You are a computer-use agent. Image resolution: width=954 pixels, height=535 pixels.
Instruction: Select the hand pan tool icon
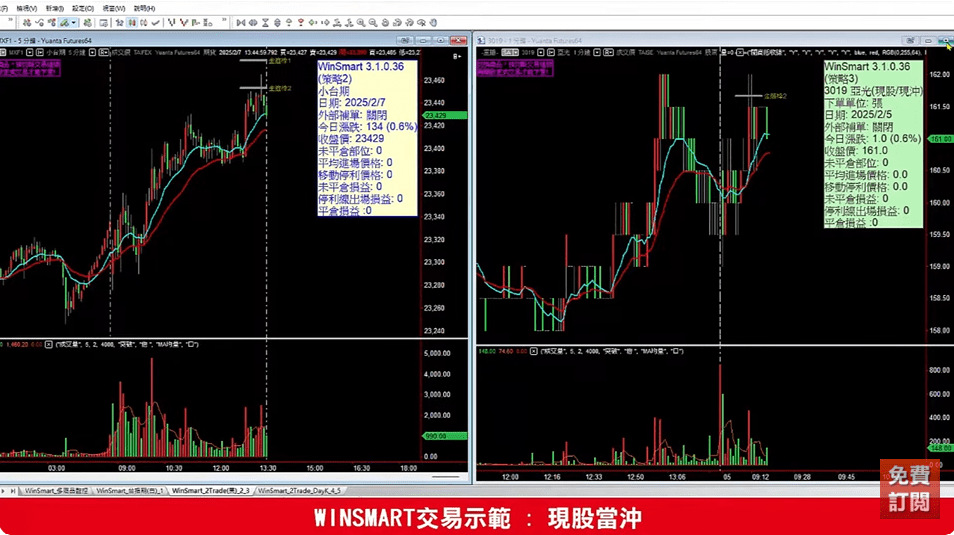[x=433, y=23]
